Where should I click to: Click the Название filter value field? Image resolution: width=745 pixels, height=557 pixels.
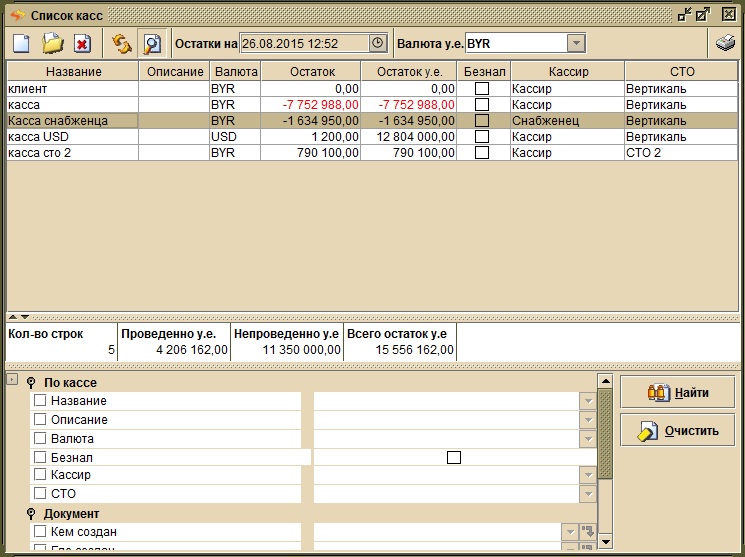point(447,401)
